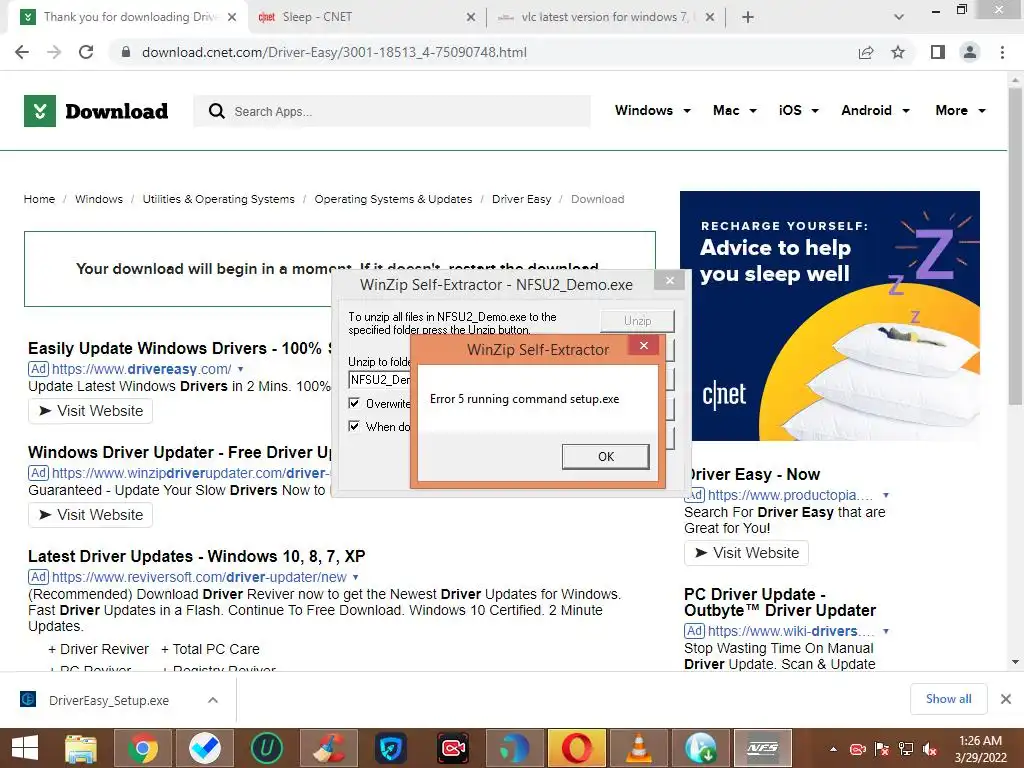Click the address bar URL
Image resolution: width=1024 pixels, height=768 pixels.
coord(334,52)
